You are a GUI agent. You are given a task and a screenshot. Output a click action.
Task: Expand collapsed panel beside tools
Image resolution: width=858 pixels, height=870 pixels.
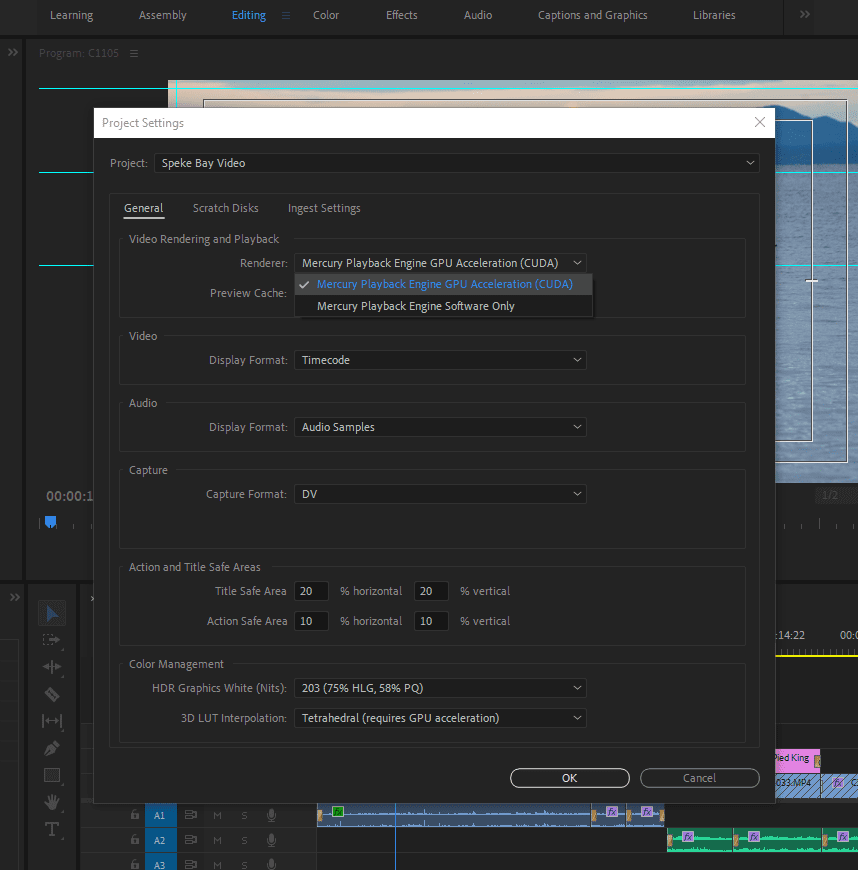(x=15, y=597)
